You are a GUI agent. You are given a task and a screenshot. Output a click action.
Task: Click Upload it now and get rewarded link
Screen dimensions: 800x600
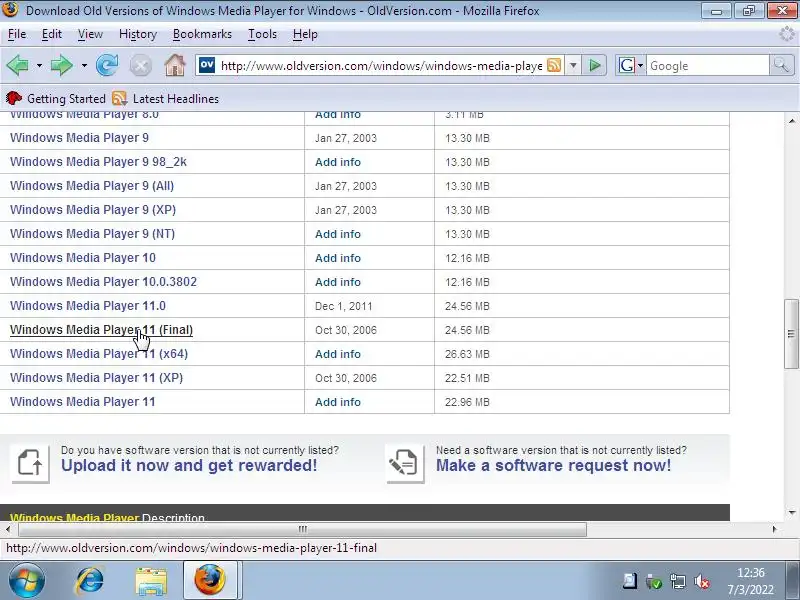[189, 466]
